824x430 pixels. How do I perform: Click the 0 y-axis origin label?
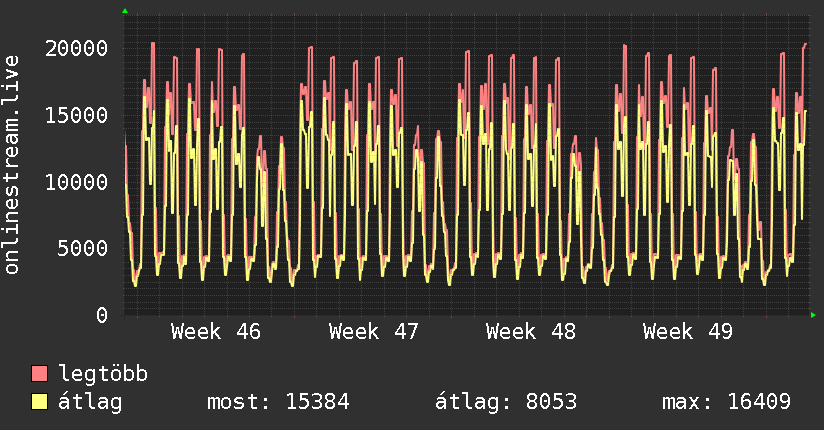pyautogui.click(x=102, y=315)
